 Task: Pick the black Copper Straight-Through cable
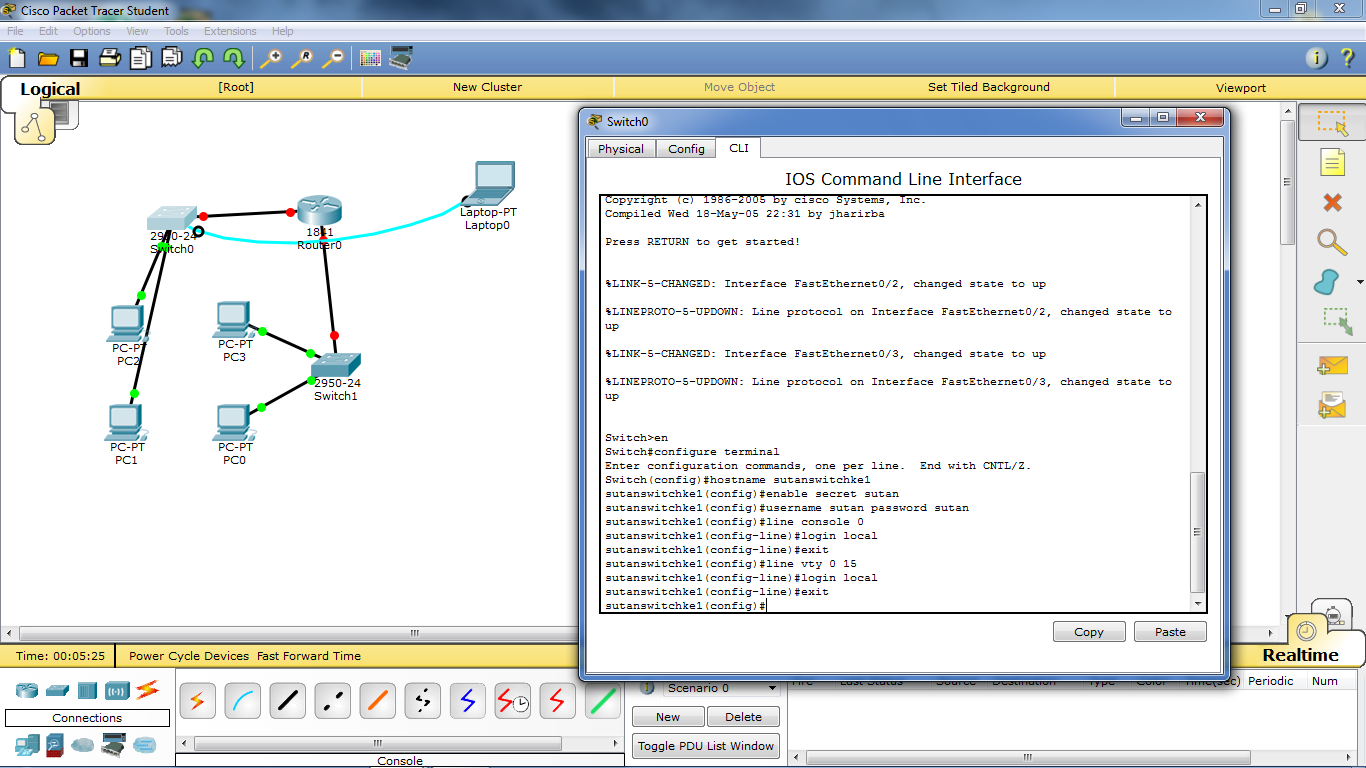tap(288, 701)
